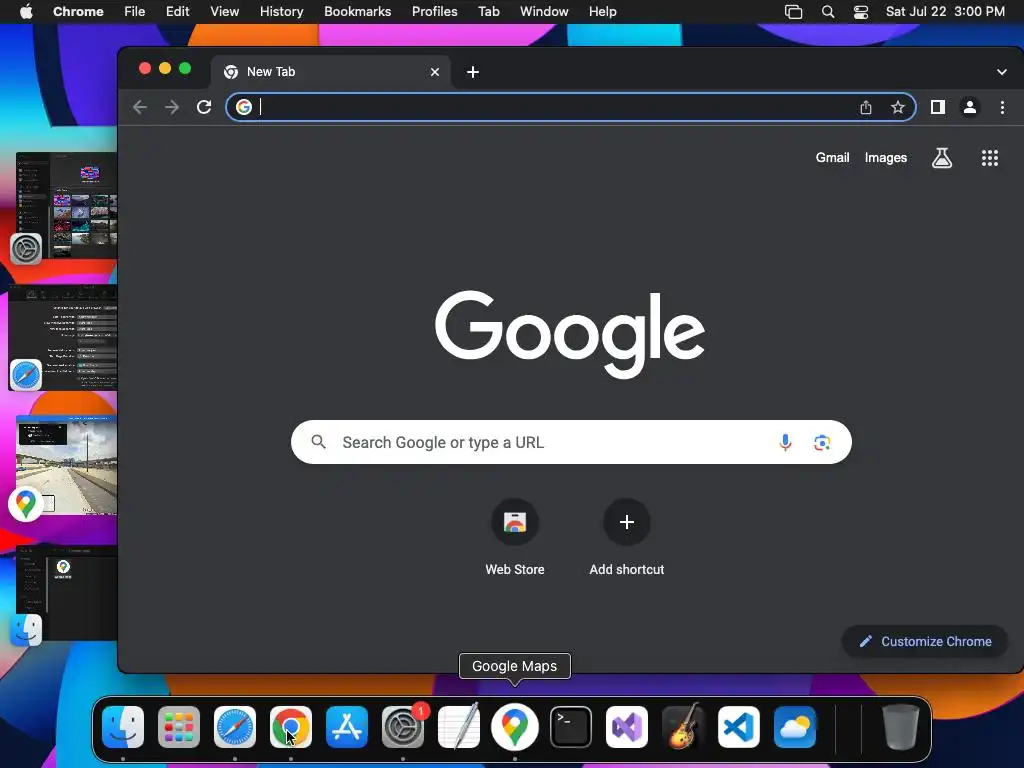
Task: Open Search Labs flask icon
Action: point(942,157)
